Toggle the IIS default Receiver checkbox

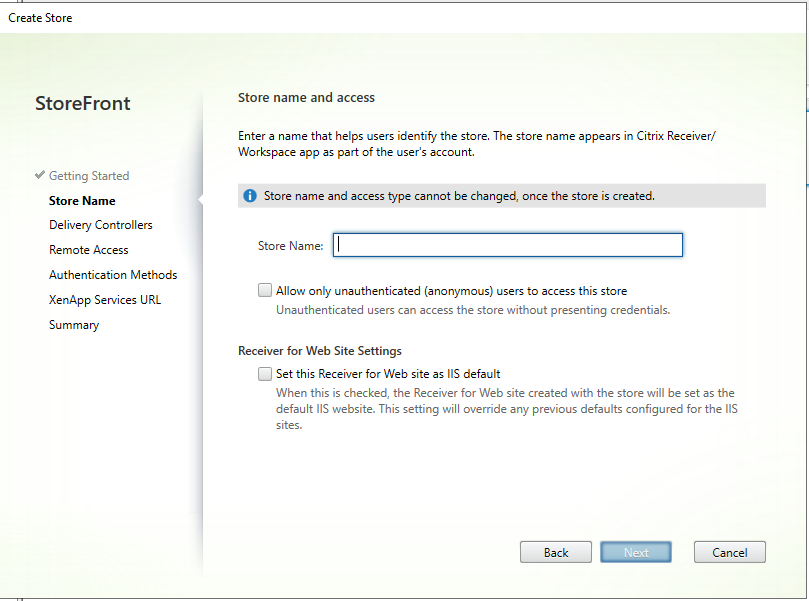tap(265, 374)
